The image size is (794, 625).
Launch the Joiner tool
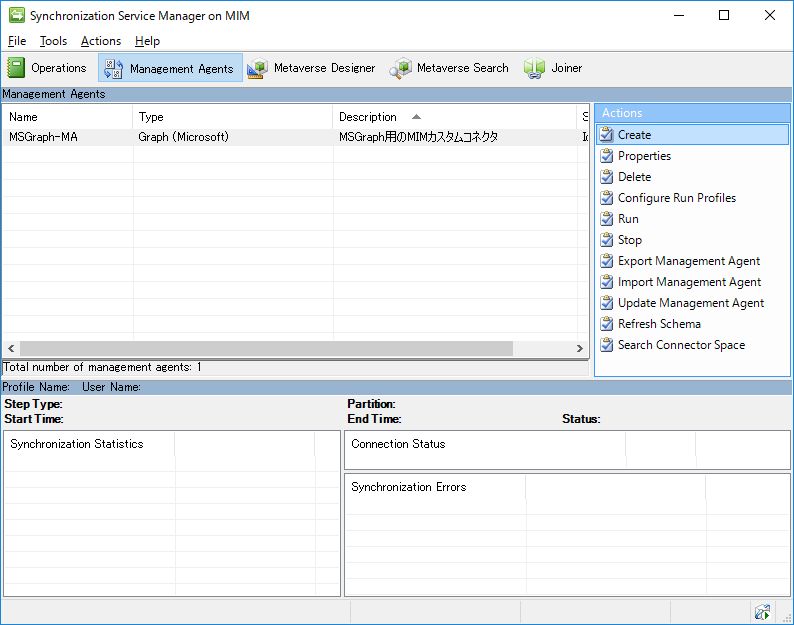(x=553, y=68)
